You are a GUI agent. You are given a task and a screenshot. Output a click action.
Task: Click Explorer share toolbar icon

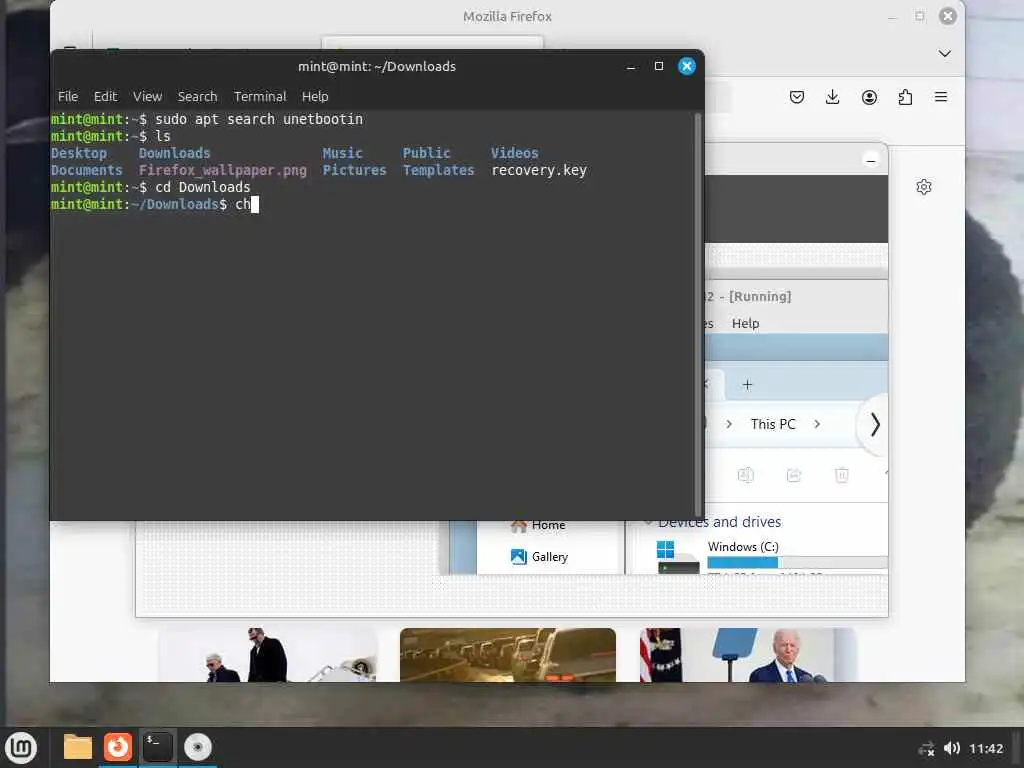point(793,475)
